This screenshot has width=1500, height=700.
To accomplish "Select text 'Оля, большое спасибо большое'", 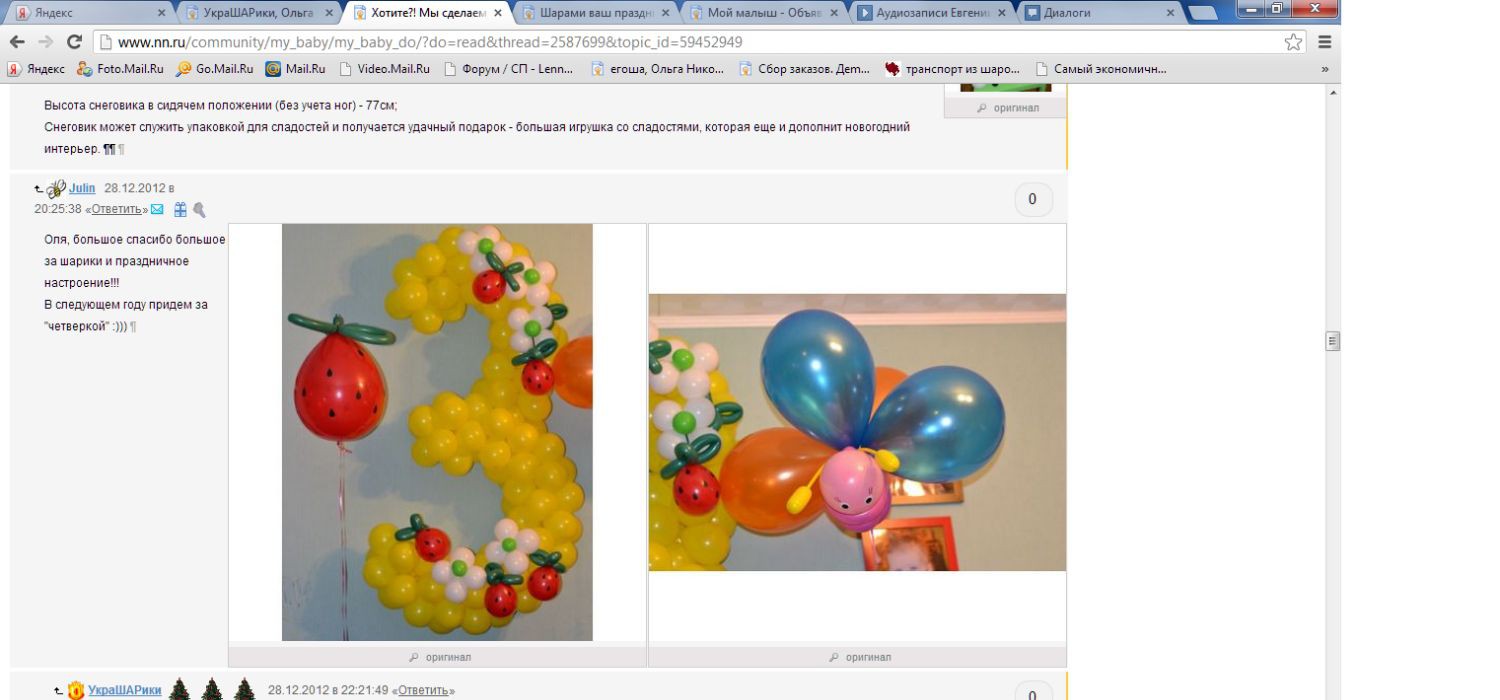I will click(135, 239).
